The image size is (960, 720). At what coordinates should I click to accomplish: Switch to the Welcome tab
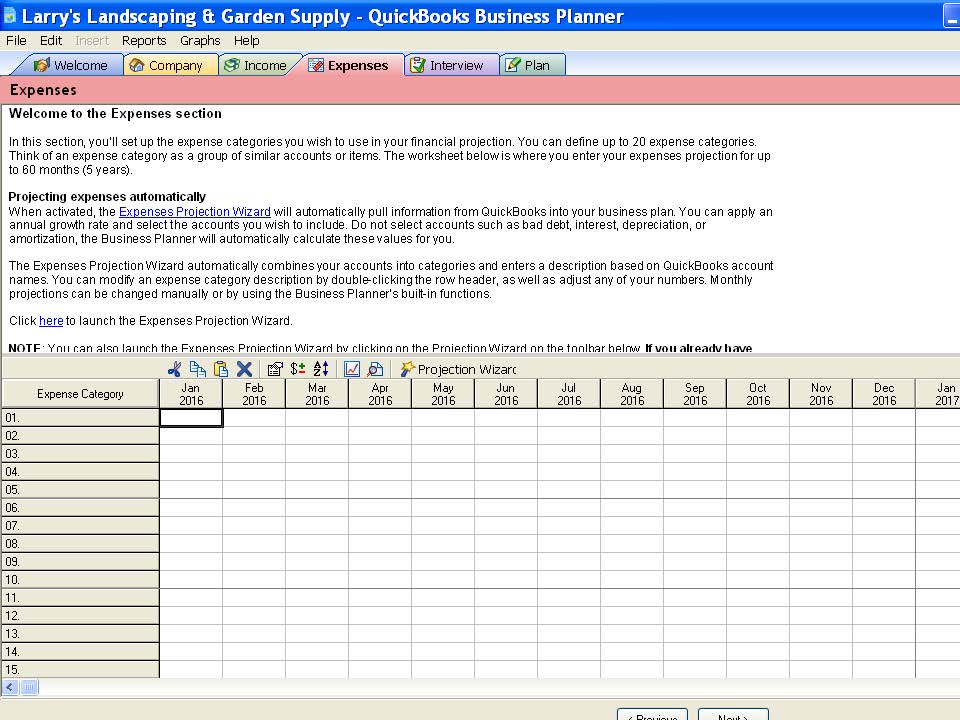pyautogui.click(x=70, y=65)
